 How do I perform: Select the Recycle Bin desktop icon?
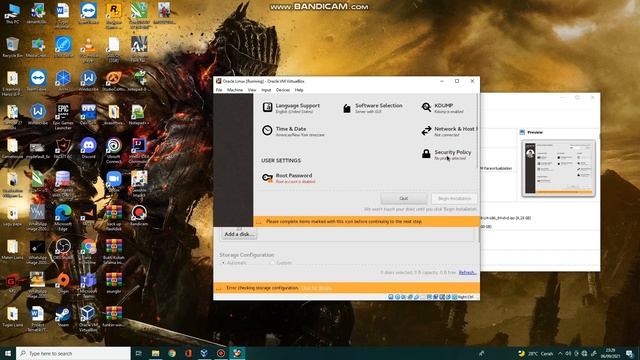12,47
